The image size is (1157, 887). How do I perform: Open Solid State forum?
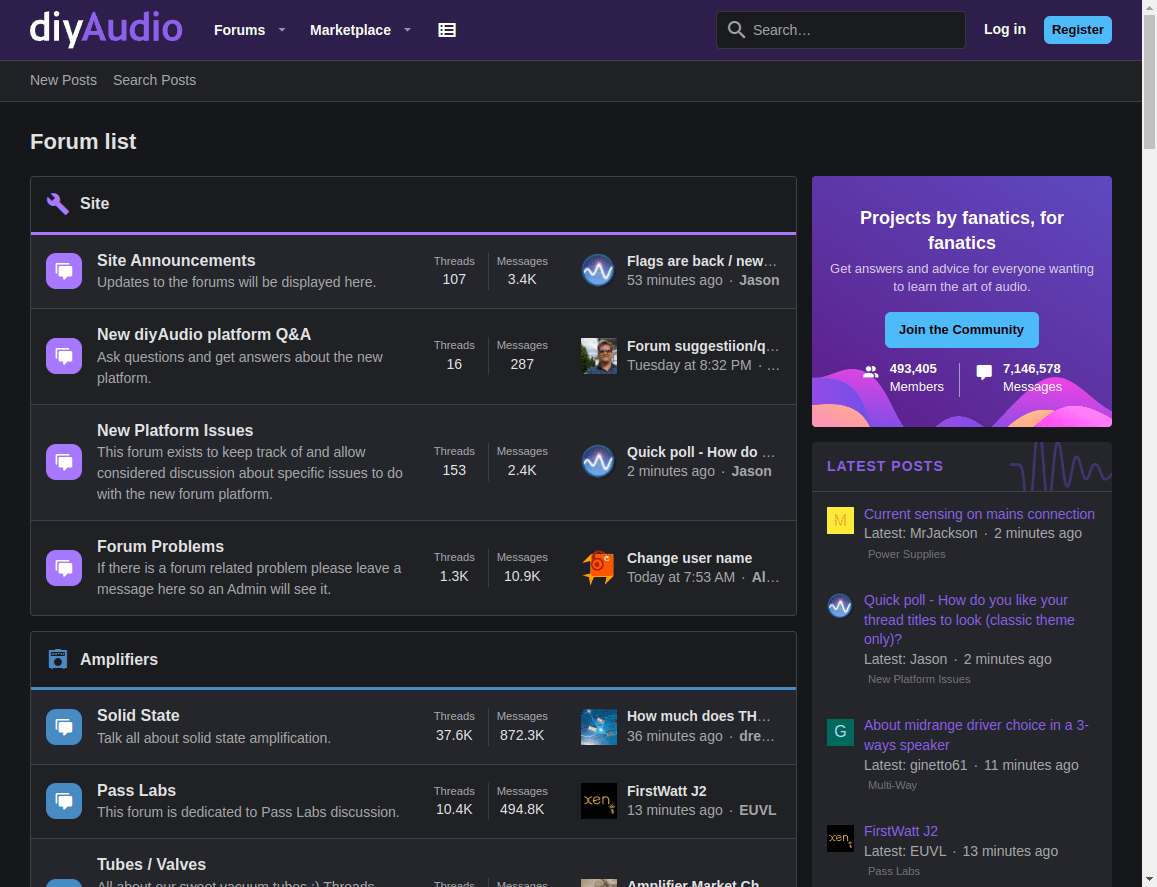138,715
